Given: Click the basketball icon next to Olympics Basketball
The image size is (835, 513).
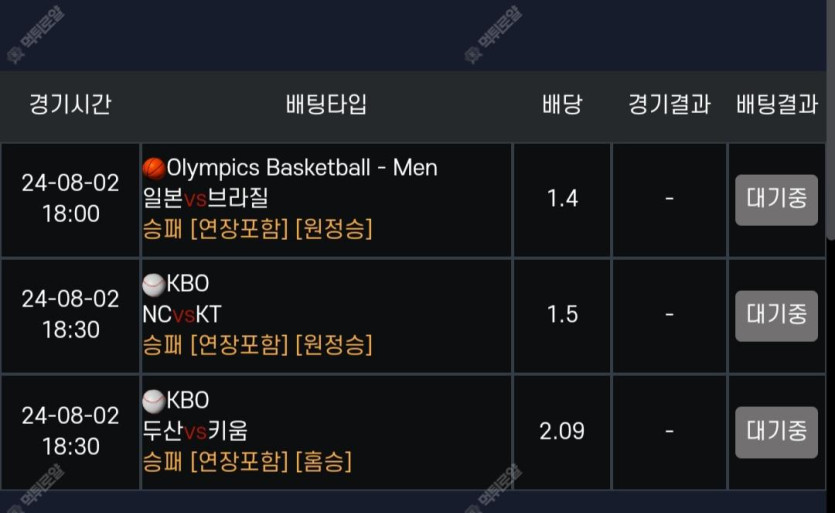Looking at the screenshot, I should (x=154, y=168).
